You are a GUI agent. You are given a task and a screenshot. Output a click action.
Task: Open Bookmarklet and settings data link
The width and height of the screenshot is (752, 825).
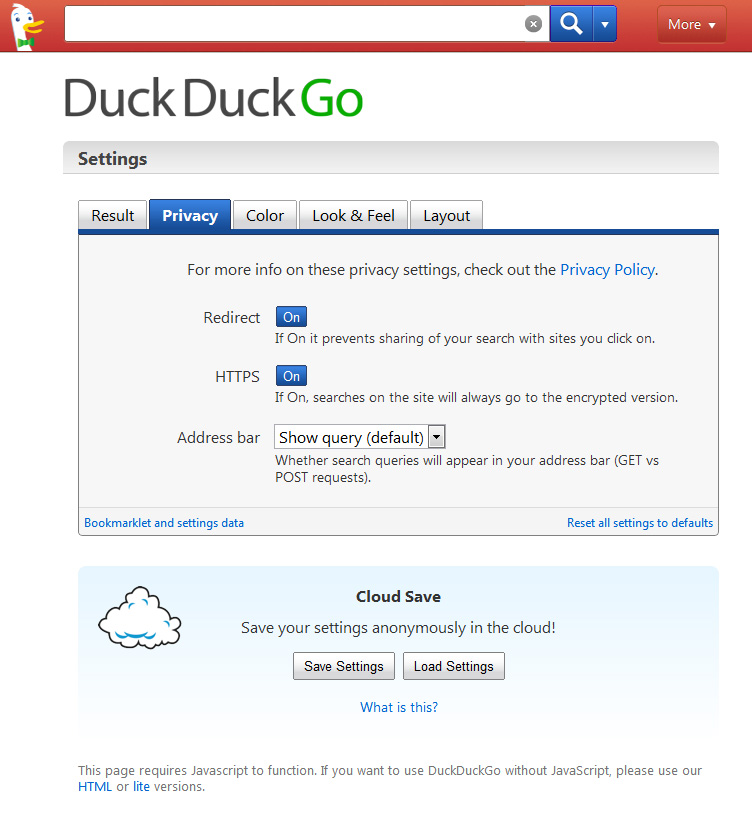pos(164,523)
